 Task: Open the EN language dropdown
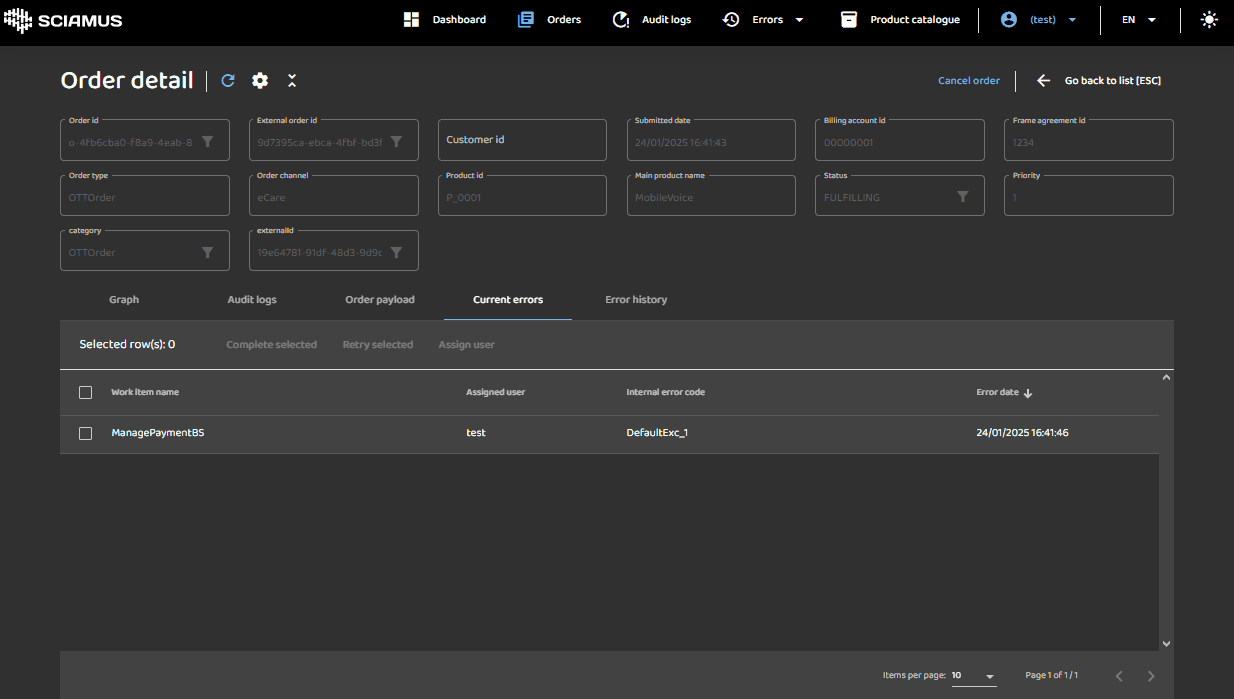(x=1138, y=20)
